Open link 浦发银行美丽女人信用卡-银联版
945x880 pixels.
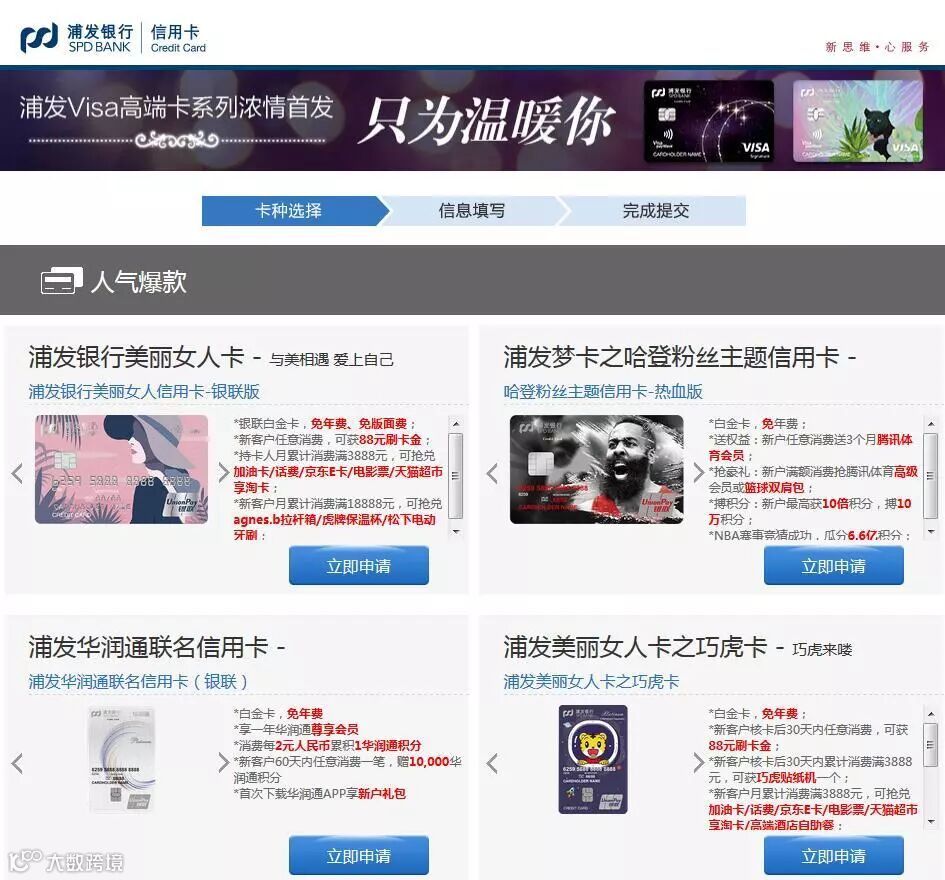[144, 392]
